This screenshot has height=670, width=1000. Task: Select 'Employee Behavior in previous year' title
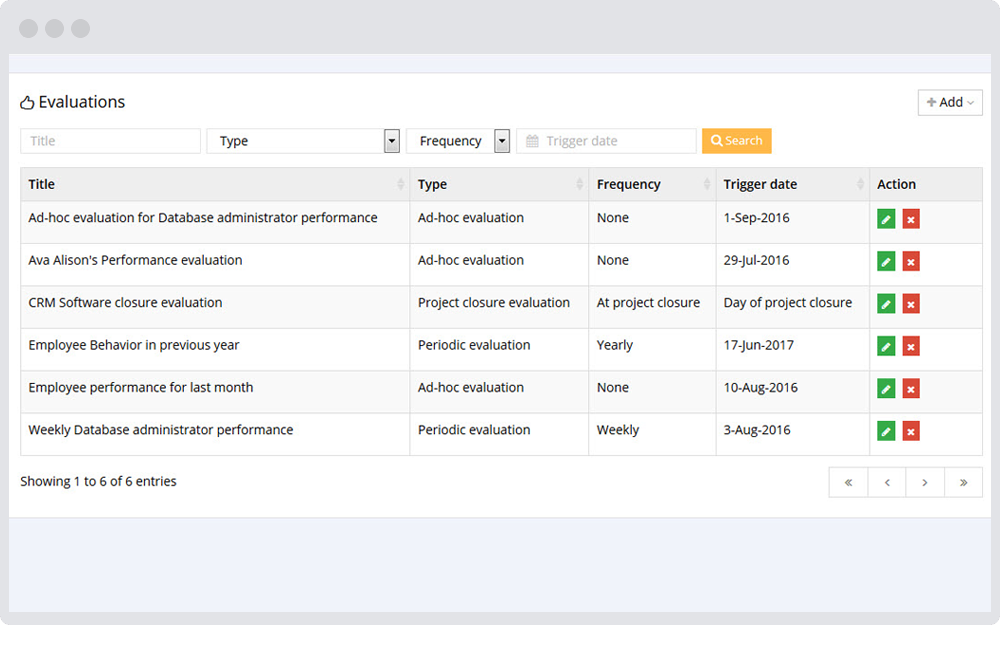(134, 345)
